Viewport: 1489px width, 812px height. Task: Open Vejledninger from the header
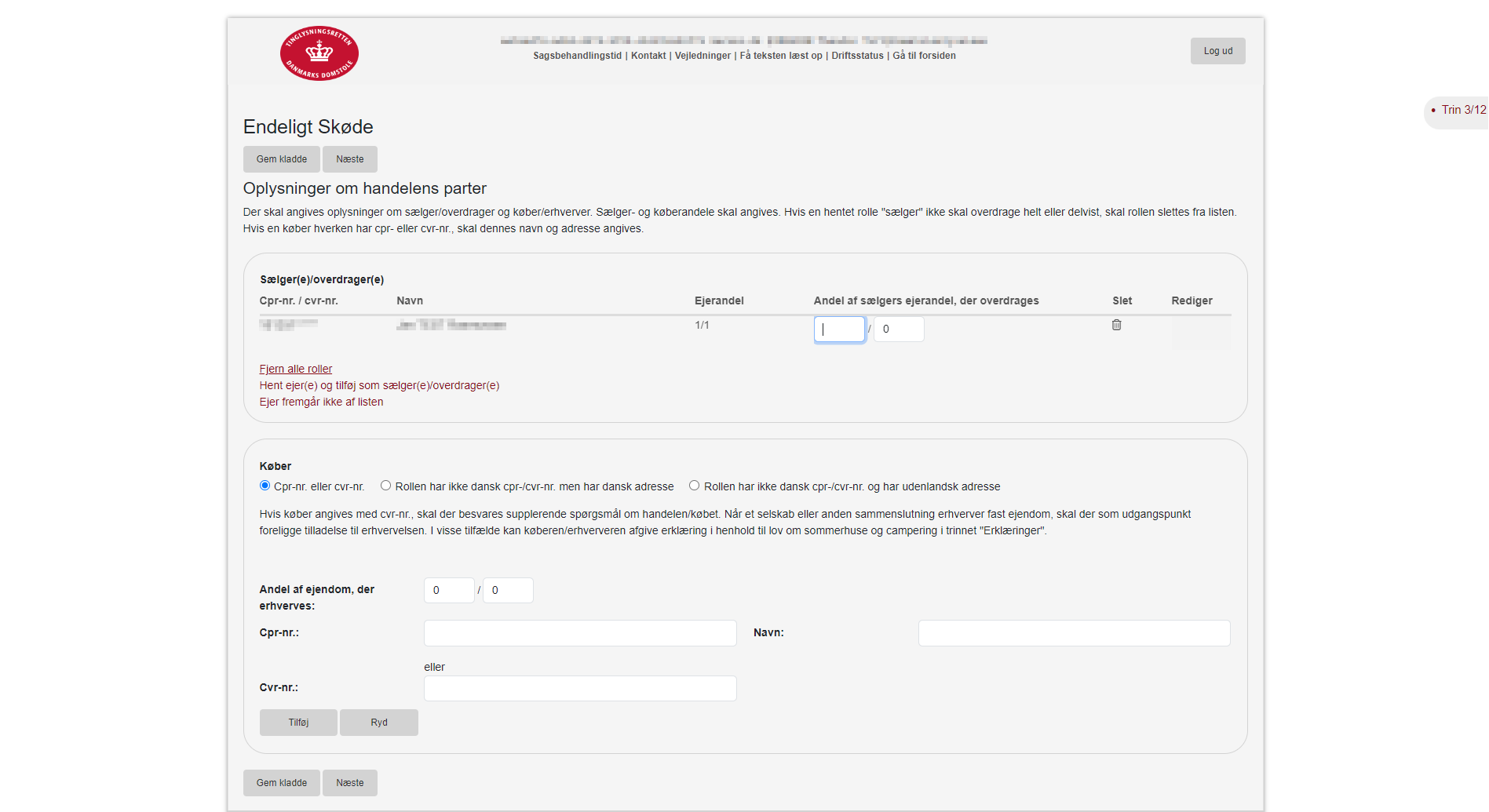(x=703, y=56)
